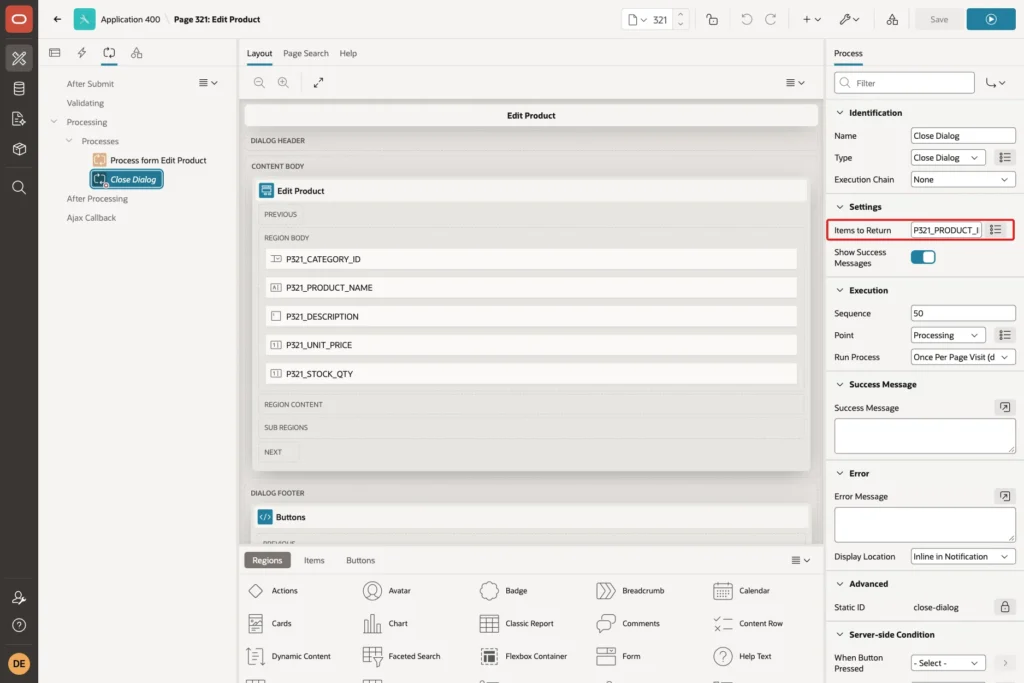The height and width of the screenshot is (683, 1024).
Task: Open Type quick pick list icon
Action: [x=1004, y=157]
